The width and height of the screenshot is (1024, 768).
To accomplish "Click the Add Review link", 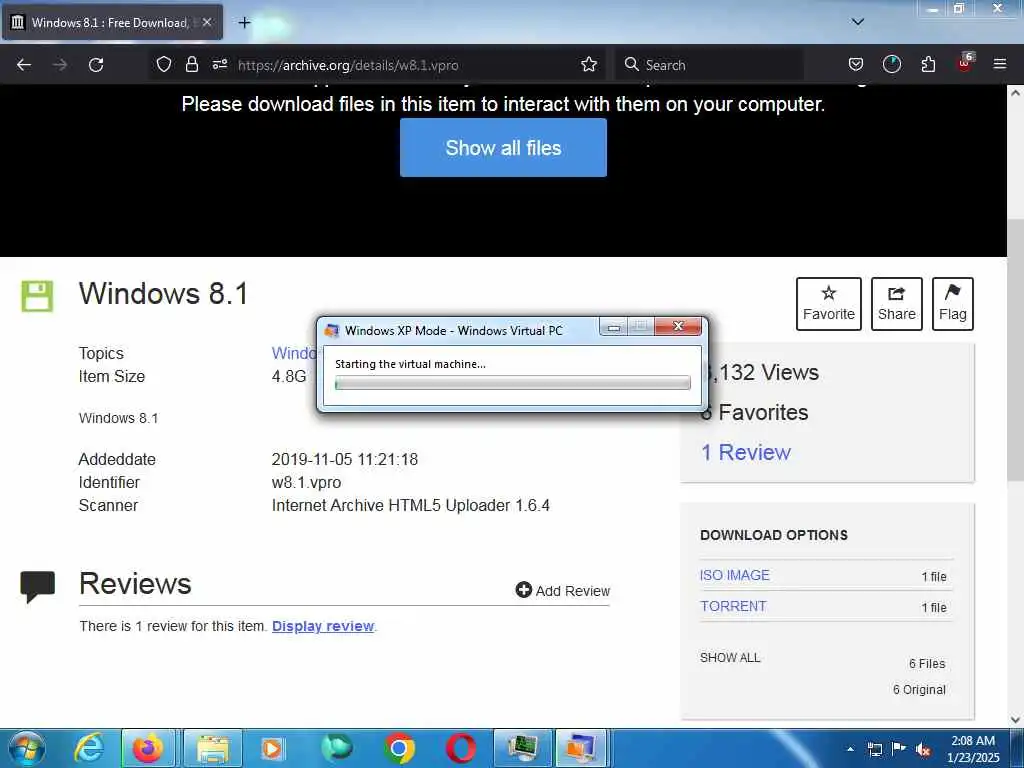I will pyautogui.click(x=562, y=590).
